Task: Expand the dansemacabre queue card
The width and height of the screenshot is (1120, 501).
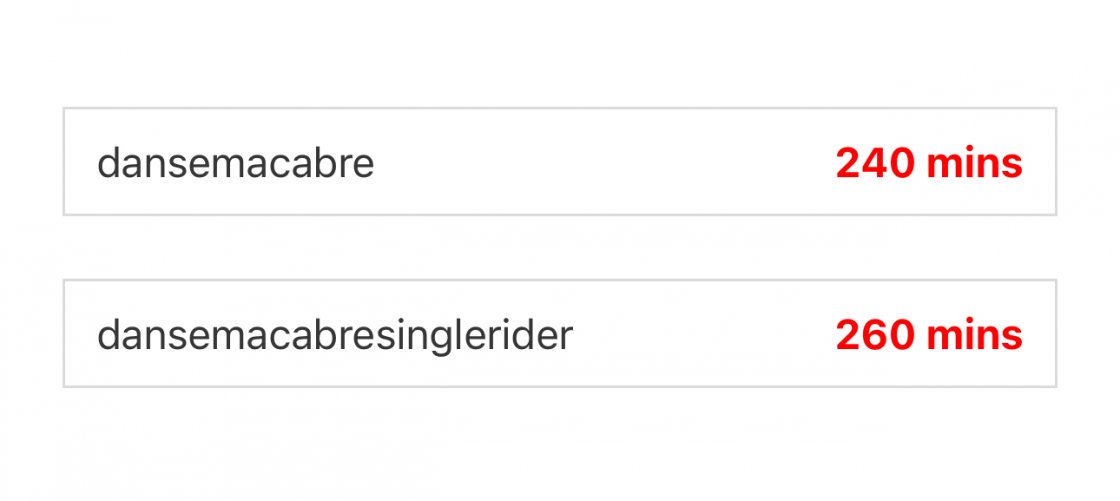Action: (559, 162)
